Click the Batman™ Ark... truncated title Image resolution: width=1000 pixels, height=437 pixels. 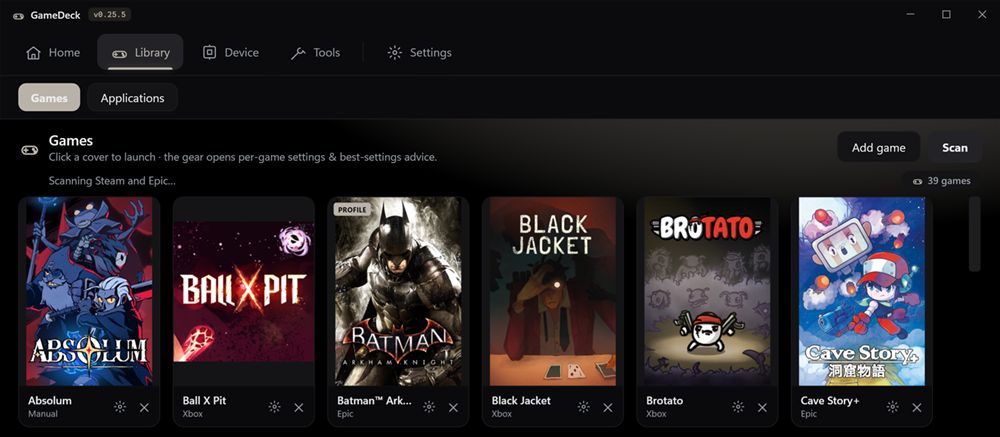374,401
